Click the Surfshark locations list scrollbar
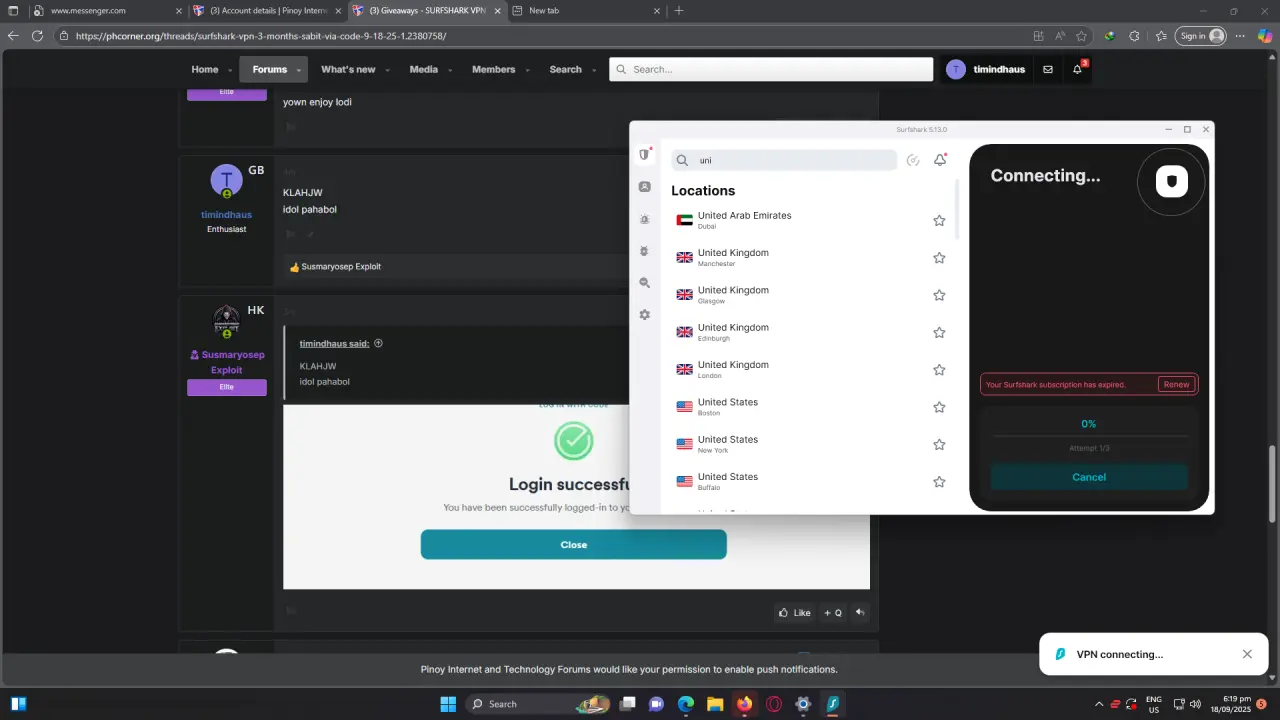1280x720 pixels. click(958, 210)
